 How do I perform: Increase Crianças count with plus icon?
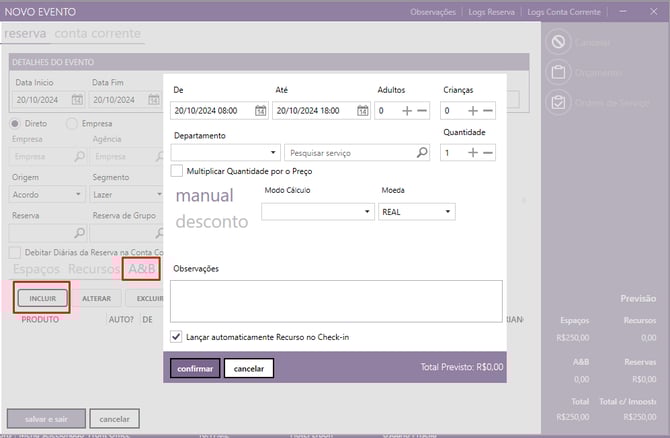click(472, 111)
